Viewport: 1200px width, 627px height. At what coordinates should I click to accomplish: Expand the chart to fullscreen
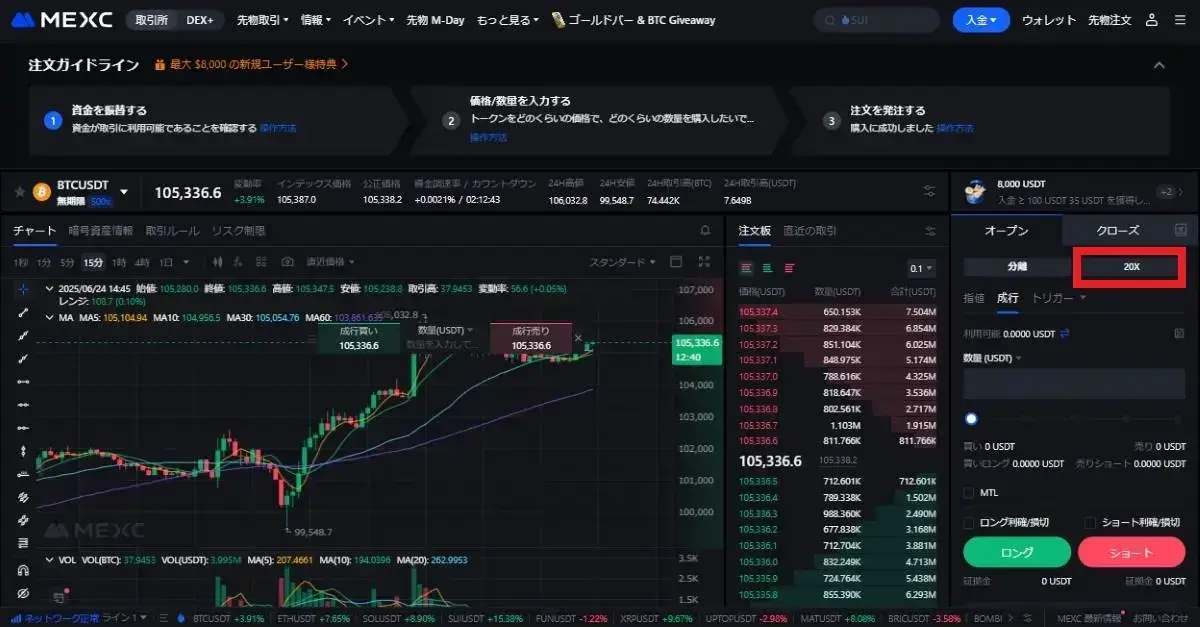pos(704,262)
